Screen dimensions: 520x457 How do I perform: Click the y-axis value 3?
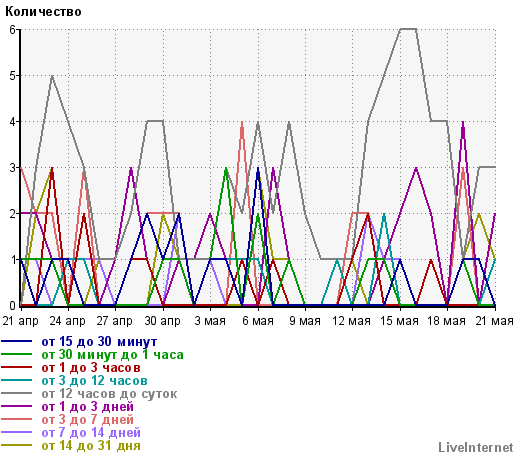coord(13,168)
